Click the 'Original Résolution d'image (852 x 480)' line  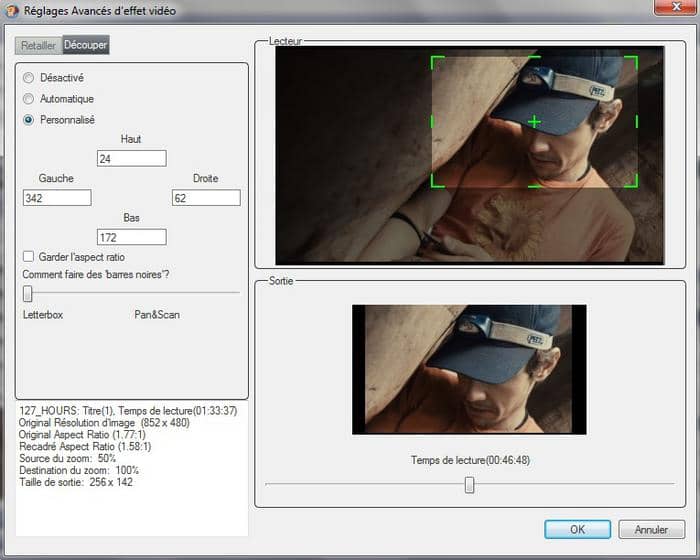[x=104, y=423]
